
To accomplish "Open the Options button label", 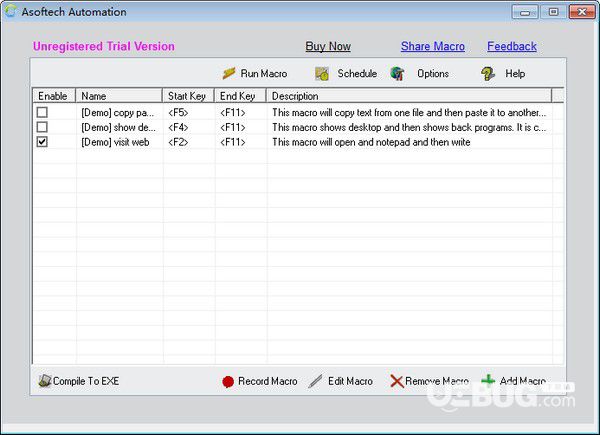I will [433, 73].
